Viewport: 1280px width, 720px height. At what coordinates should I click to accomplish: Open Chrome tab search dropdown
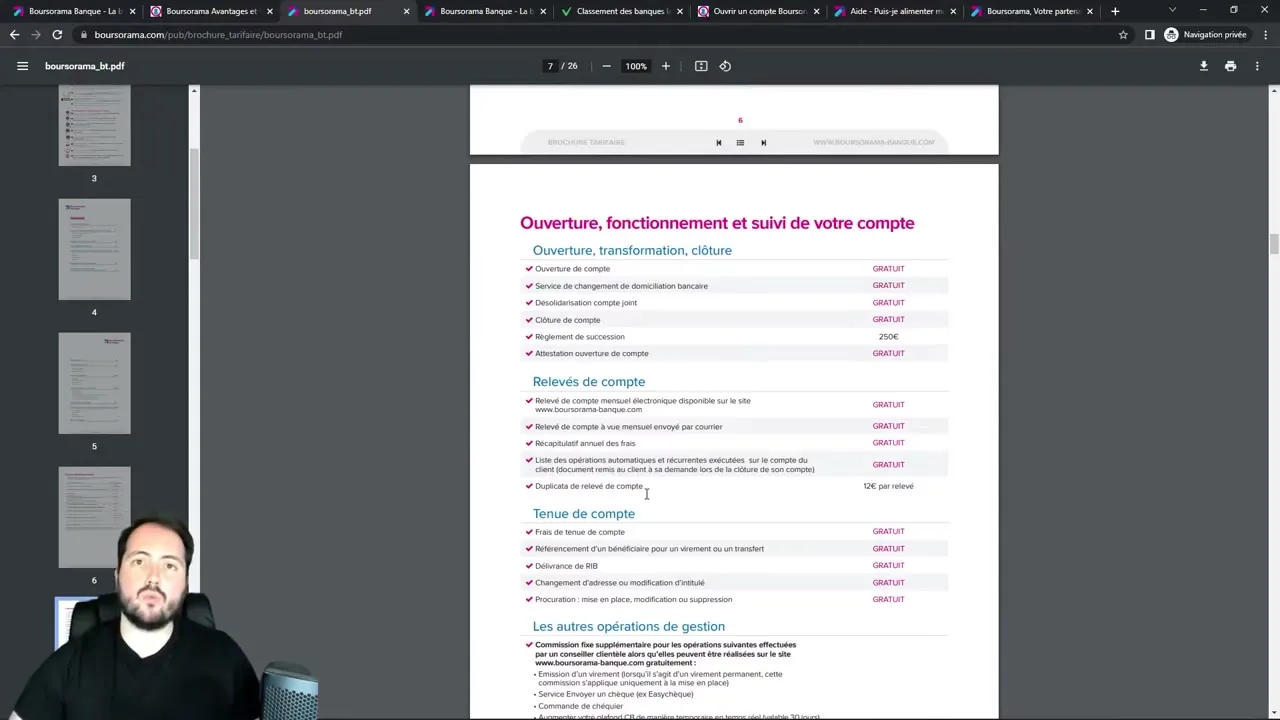pos(1172,10)
